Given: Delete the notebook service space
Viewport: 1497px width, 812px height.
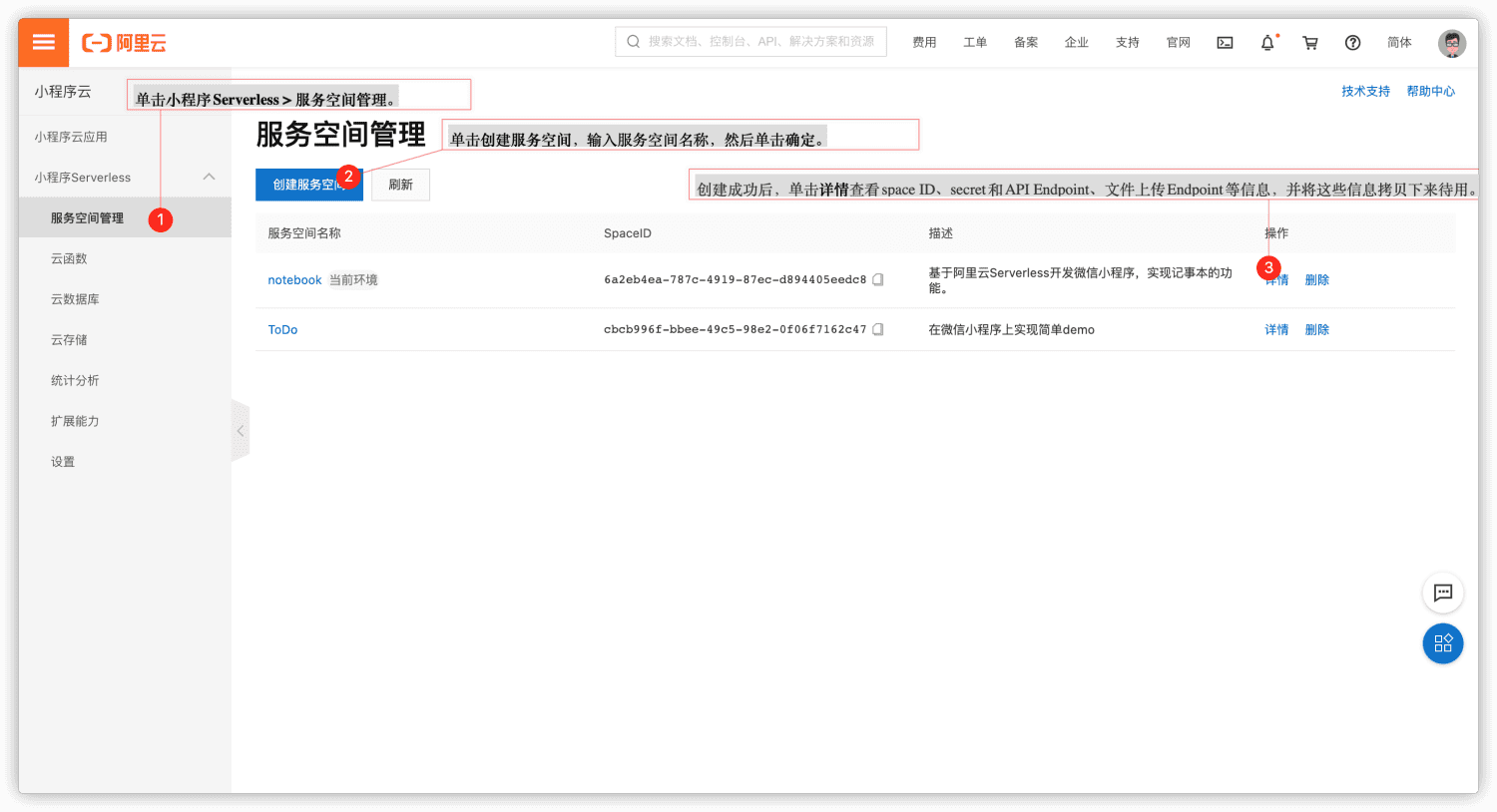Looking at the screenshot, I should [1317, 280].
